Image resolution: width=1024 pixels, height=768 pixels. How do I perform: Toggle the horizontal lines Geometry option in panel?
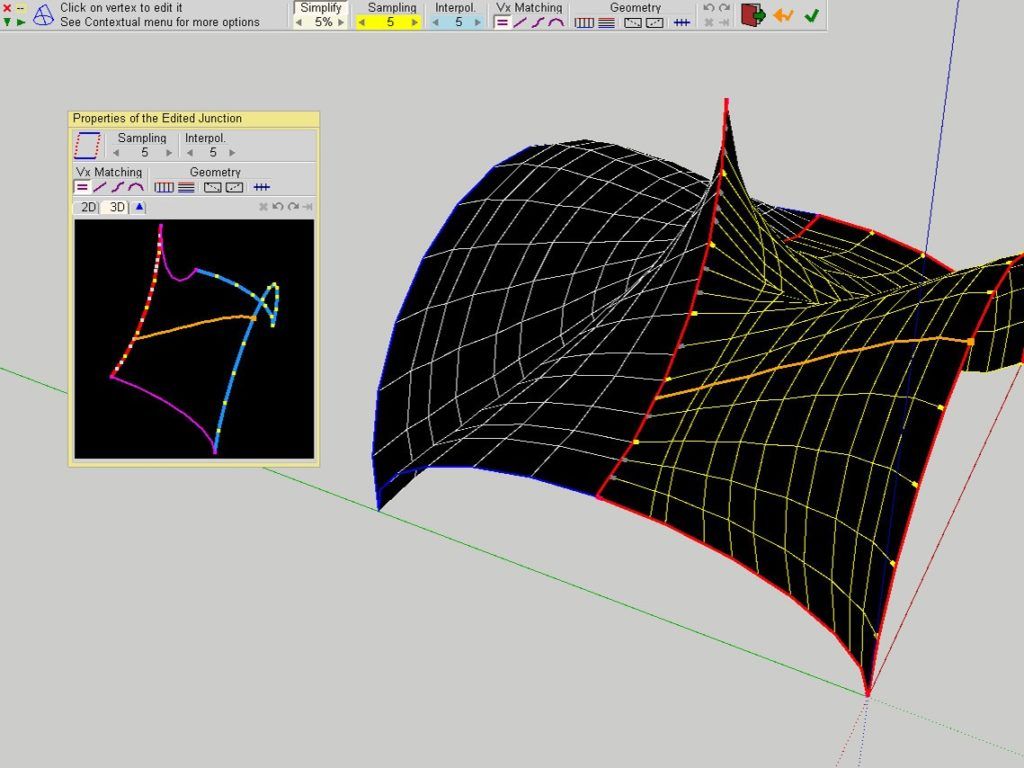click(186, 187)
